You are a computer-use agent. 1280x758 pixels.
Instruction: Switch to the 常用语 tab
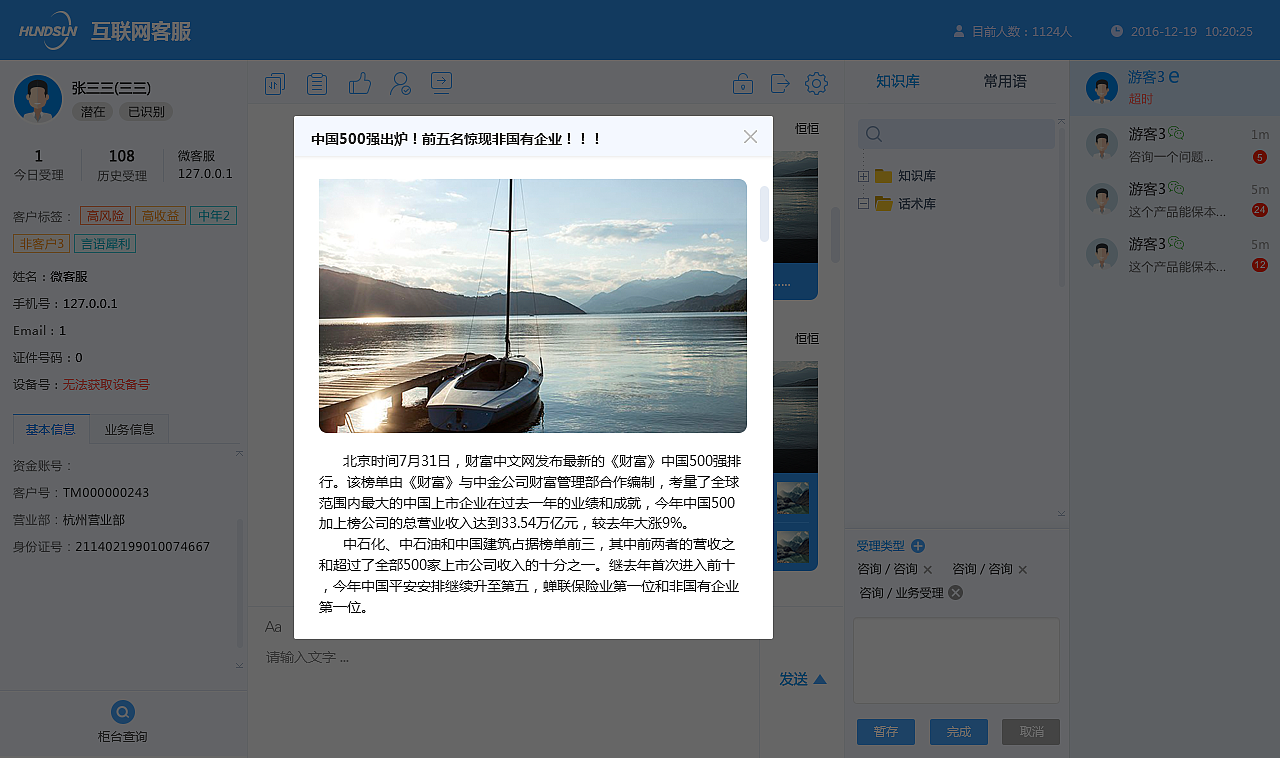[1006, 81]
